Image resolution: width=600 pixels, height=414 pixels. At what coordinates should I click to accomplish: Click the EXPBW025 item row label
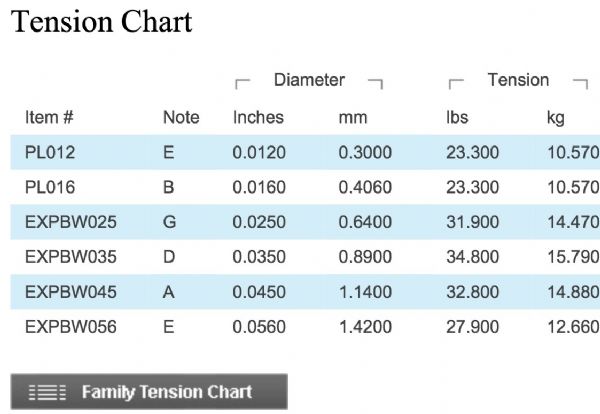tap(71, 222)
